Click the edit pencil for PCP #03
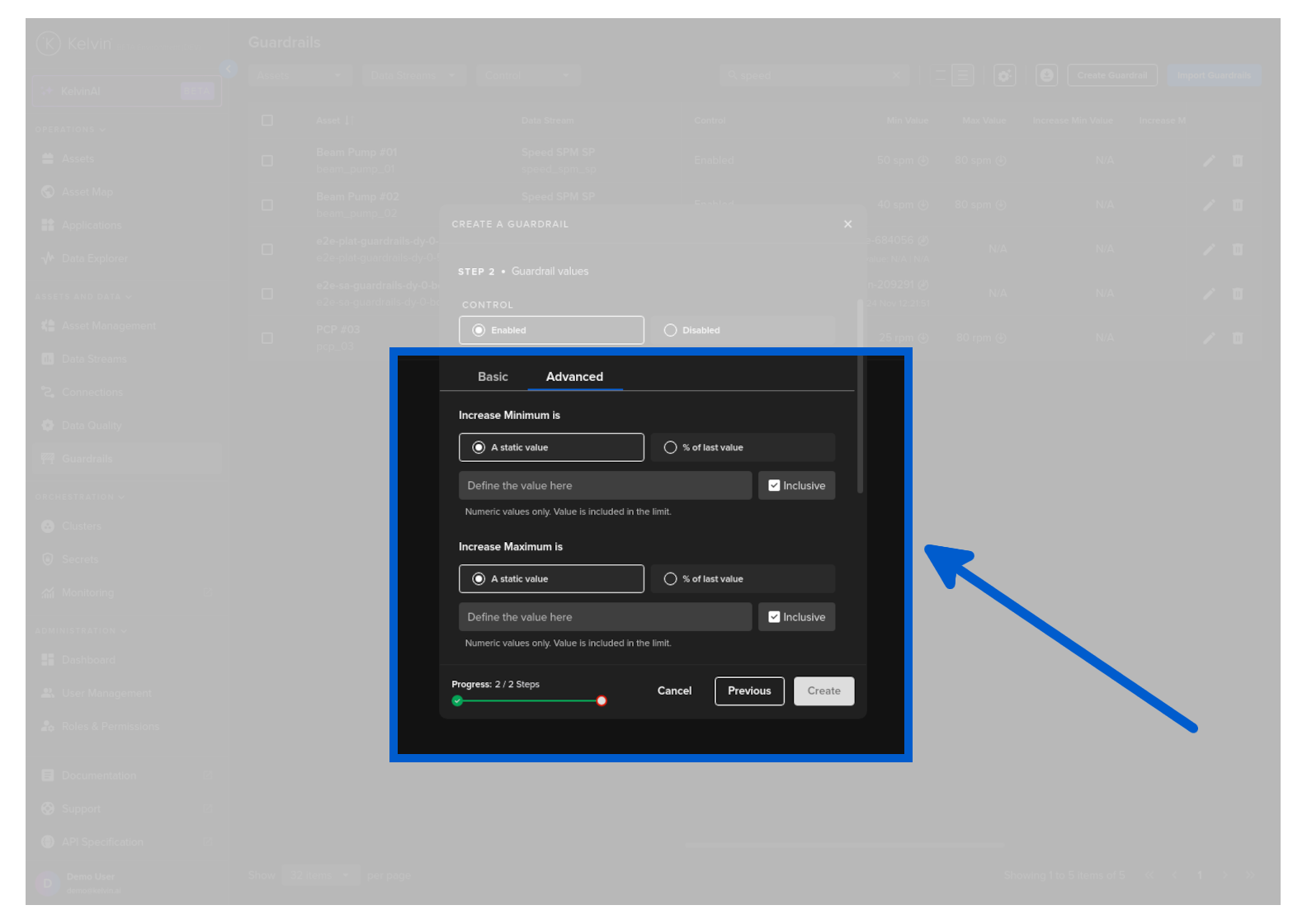The height and width of the screenshot is (924, 1307). [1209, 338]
